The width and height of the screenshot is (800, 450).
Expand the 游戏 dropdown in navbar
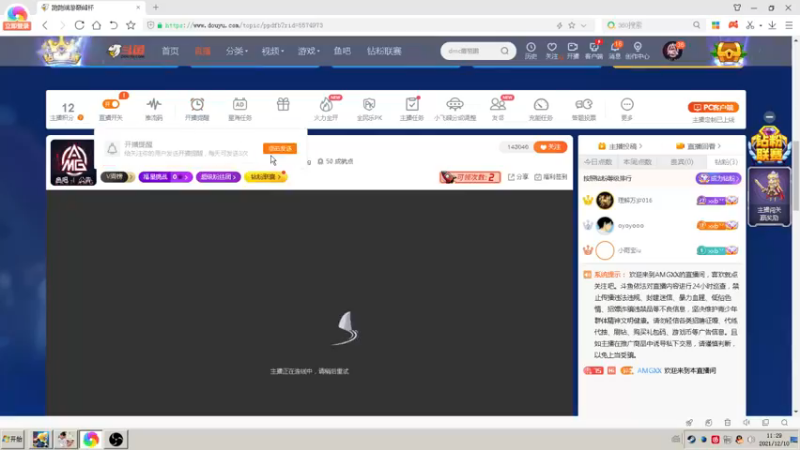pyautogui.click(x=309, y=51)
